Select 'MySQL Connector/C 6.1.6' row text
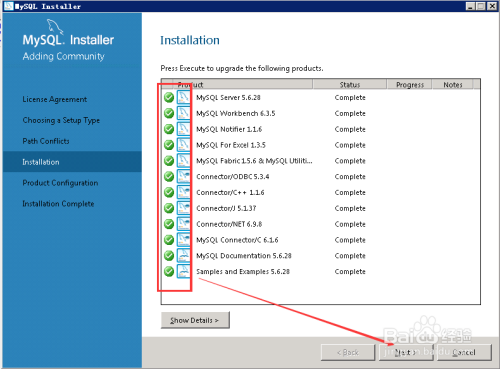The image size is (500, 369). click(x=237, y=240)
